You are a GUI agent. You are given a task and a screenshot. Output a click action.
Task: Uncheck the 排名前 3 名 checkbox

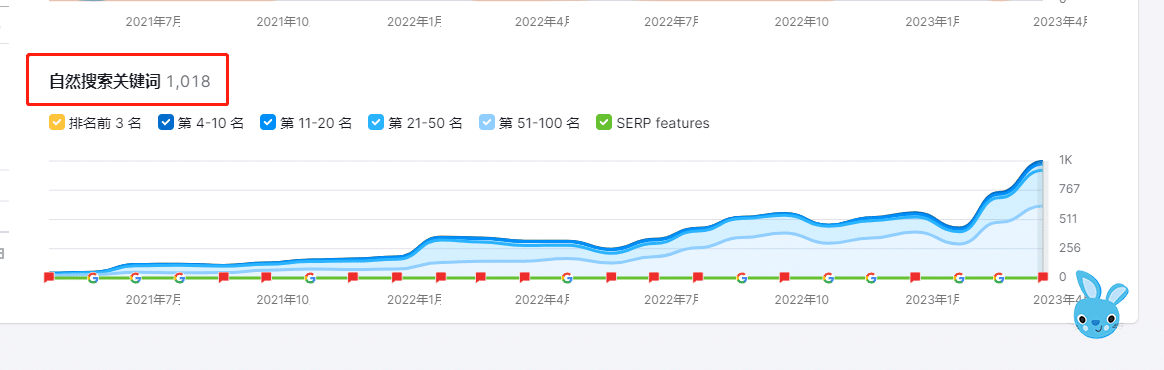point(57,123)
